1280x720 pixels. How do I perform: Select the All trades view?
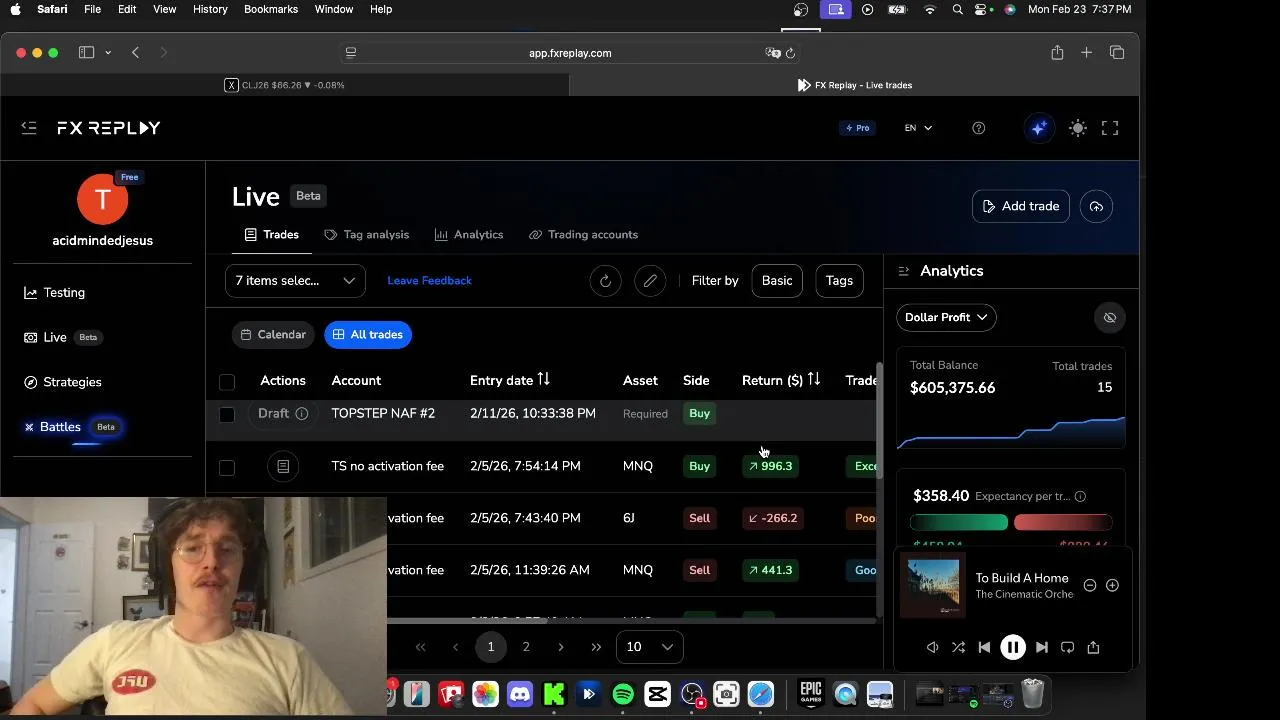tap(368, 335)
